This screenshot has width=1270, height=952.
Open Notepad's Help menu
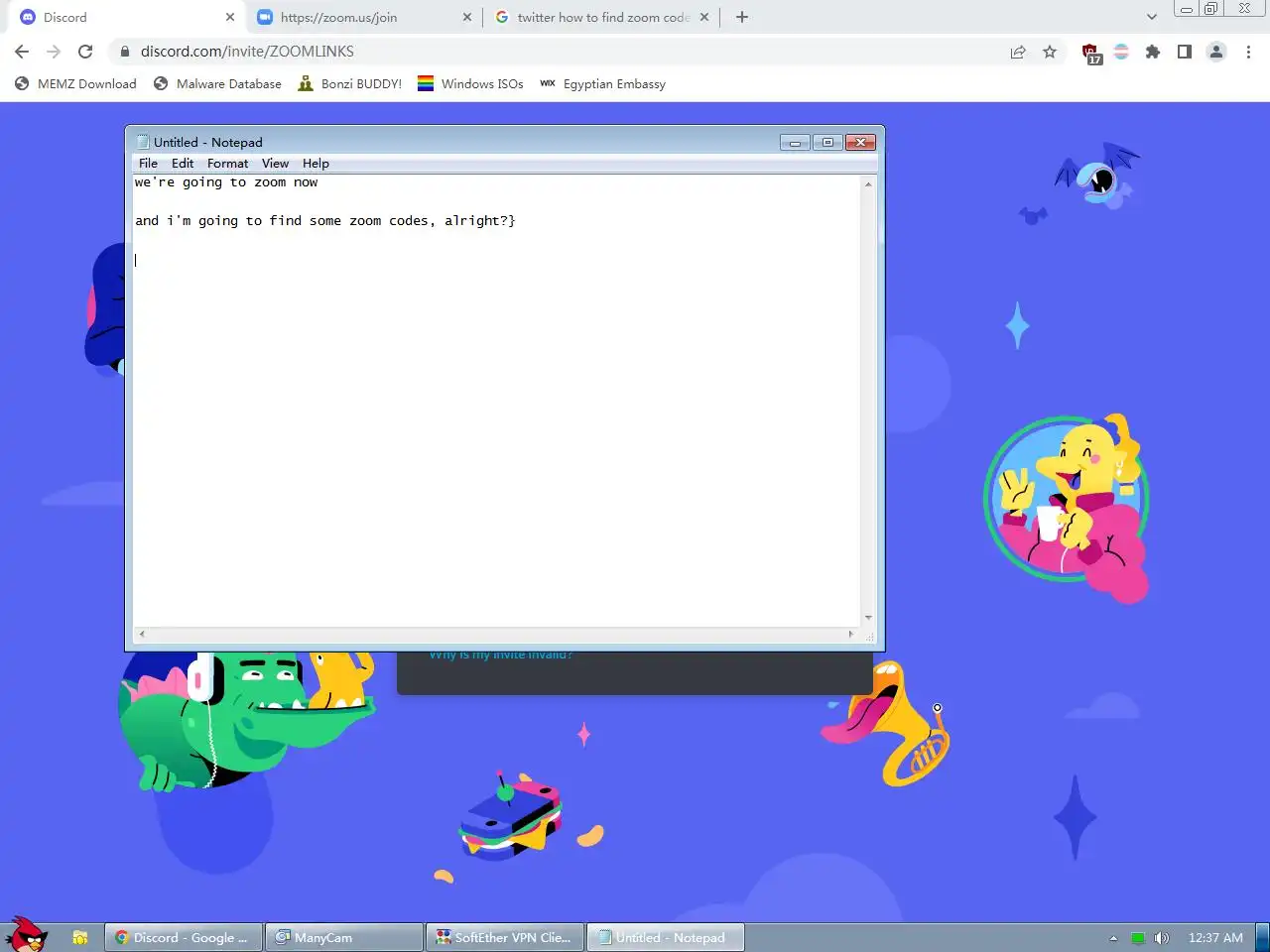point(316,164)
